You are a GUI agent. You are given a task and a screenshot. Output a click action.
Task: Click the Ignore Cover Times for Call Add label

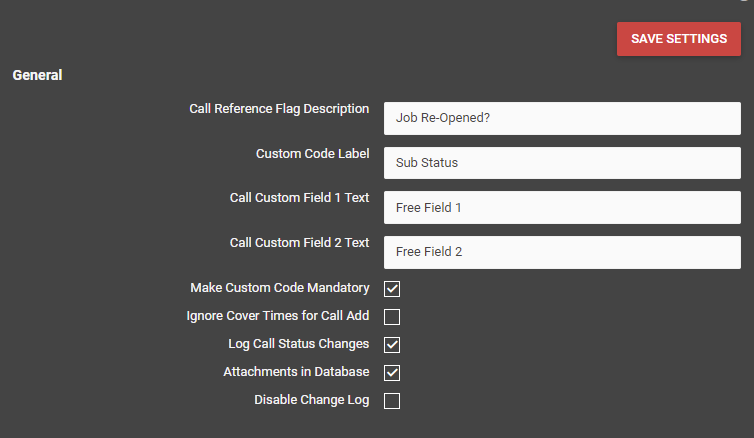(278, 316)
